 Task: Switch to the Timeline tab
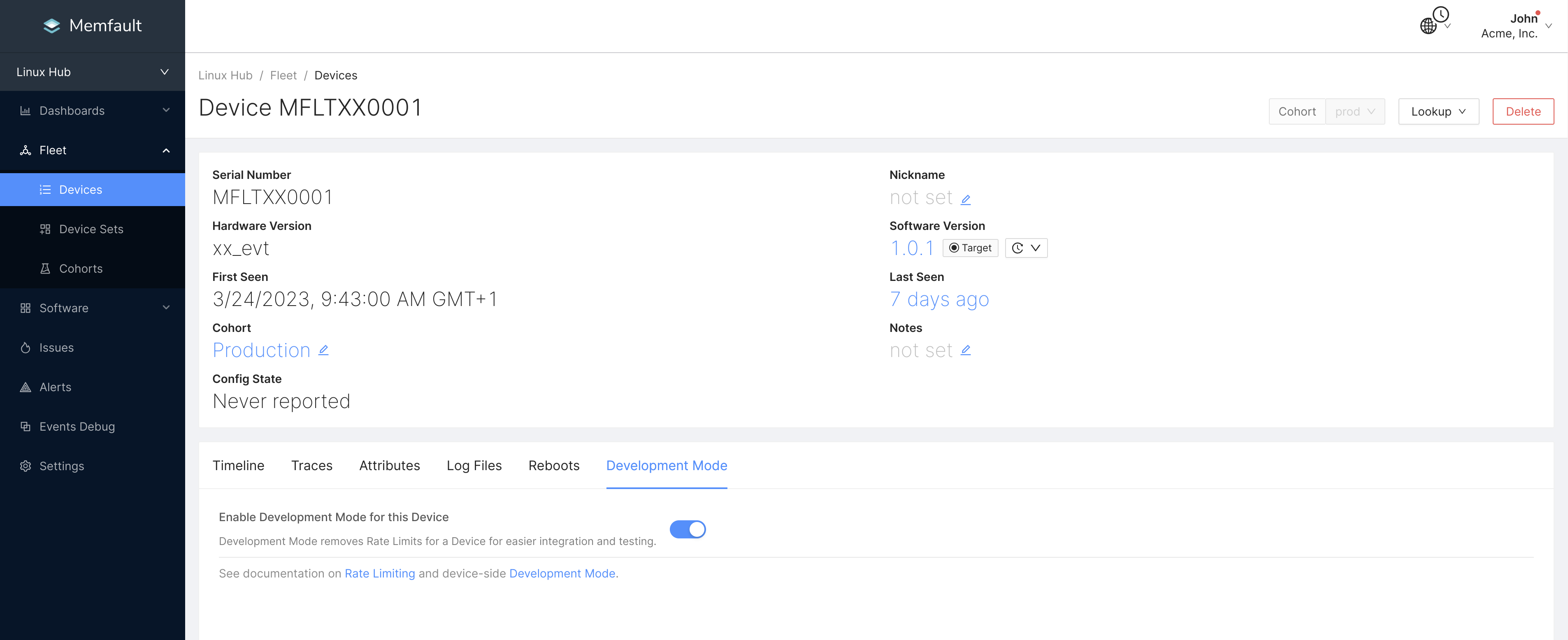[238, 466]
